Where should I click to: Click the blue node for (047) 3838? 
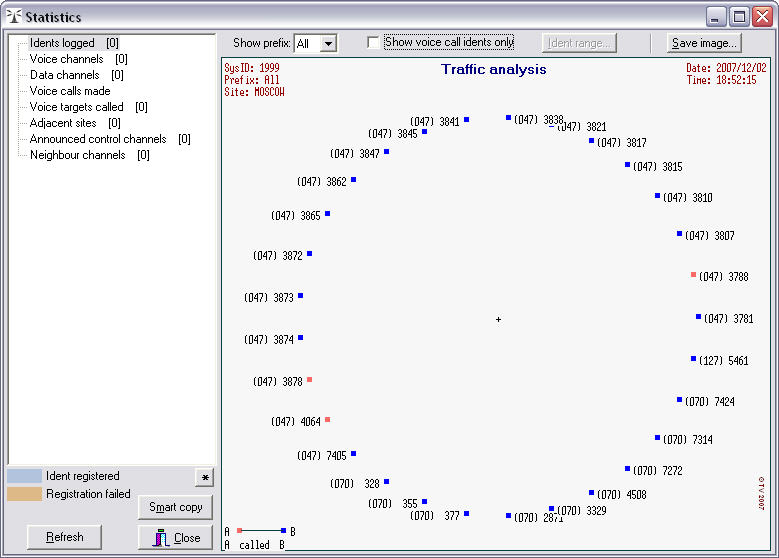[508, 118]
